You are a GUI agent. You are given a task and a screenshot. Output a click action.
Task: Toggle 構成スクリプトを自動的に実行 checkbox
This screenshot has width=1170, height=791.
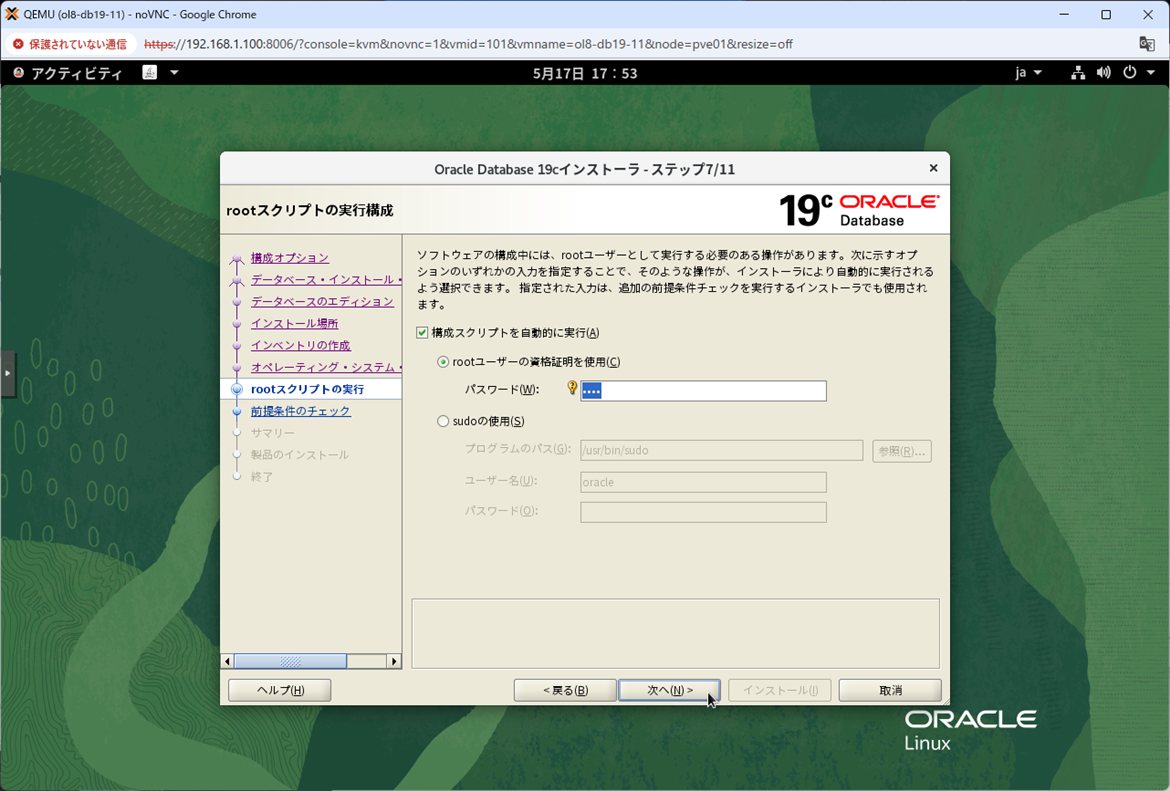[x=422, y=333]
